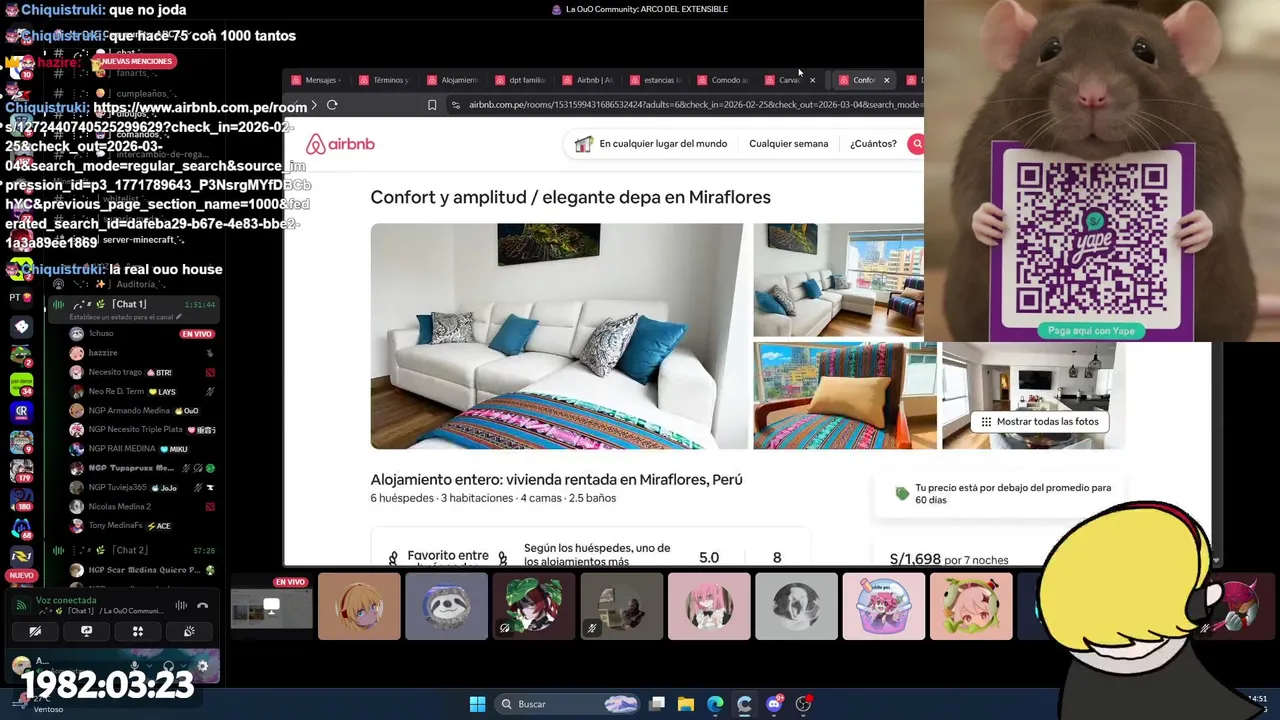The image size is (1280, 720).
Task: Open File Explorer from the taskbar
Action: 686,704
